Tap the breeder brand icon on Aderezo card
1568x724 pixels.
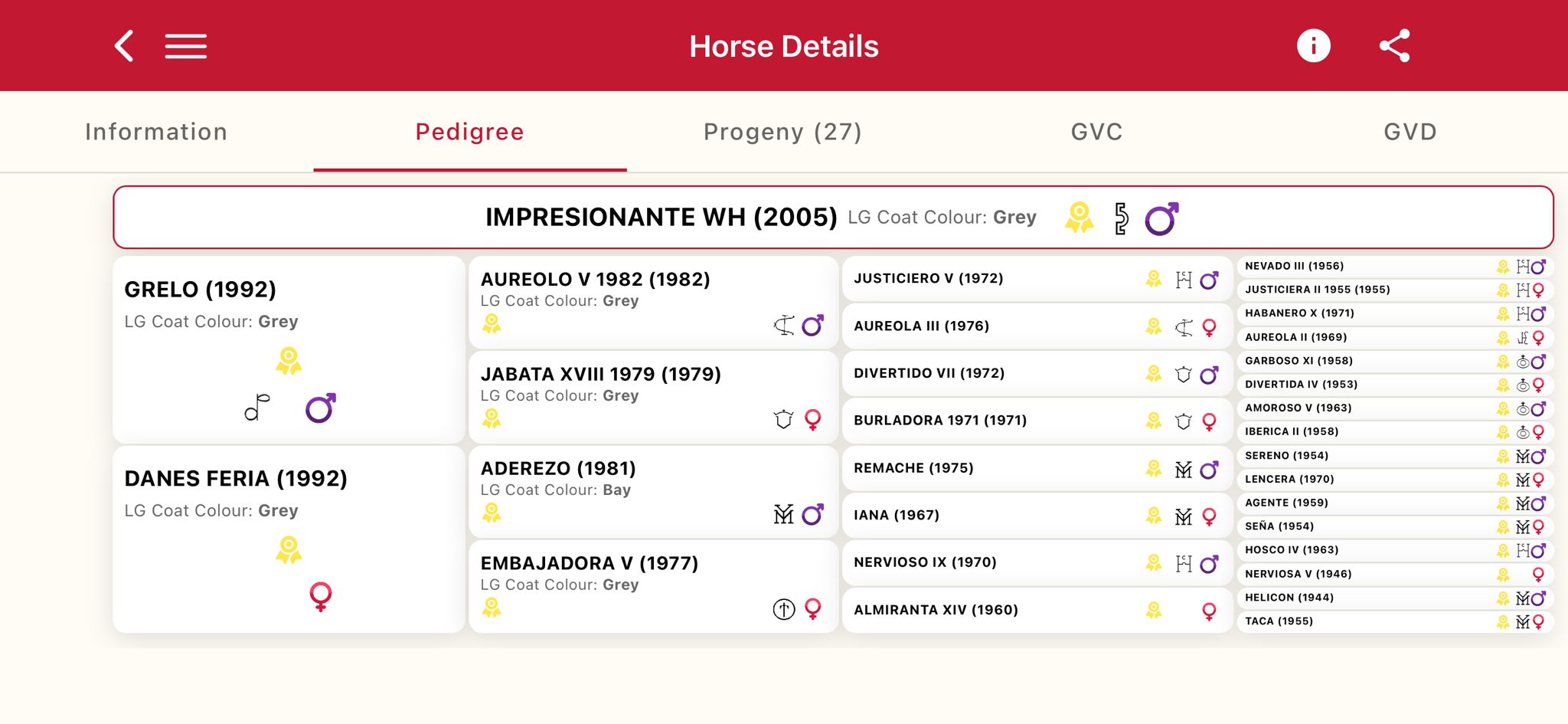pos(783,514)
